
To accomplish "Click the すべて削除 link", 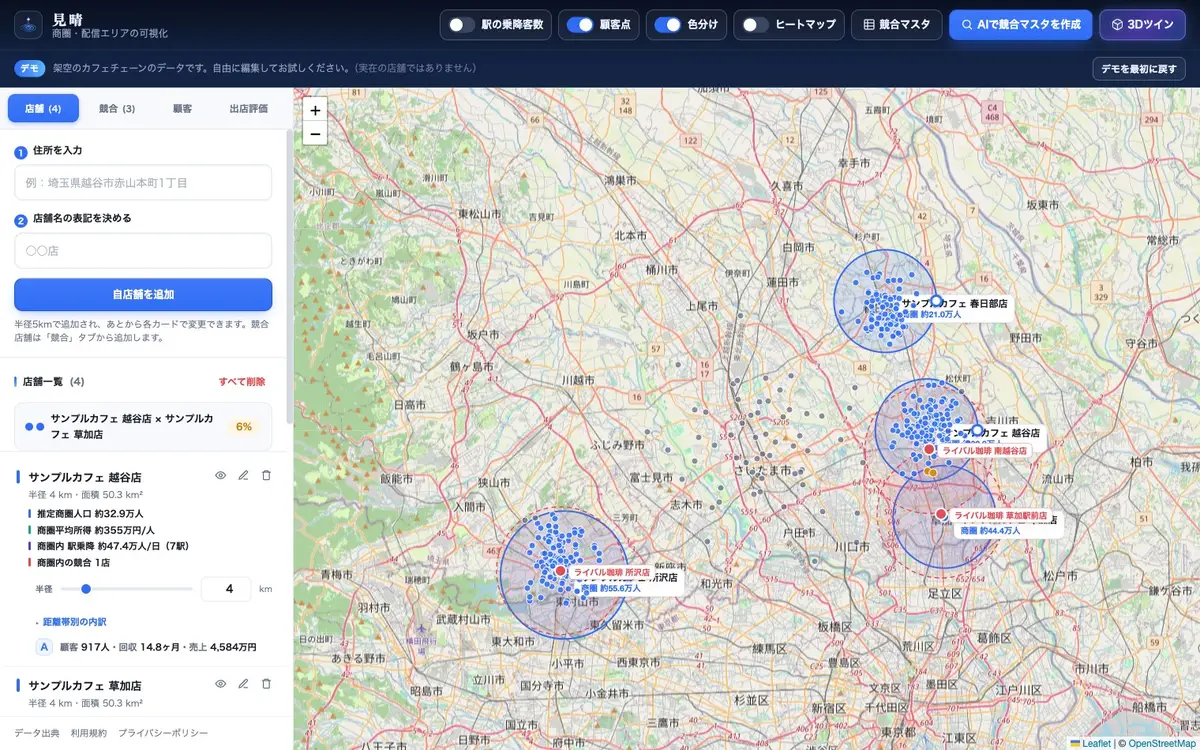I will click(242, 382).
